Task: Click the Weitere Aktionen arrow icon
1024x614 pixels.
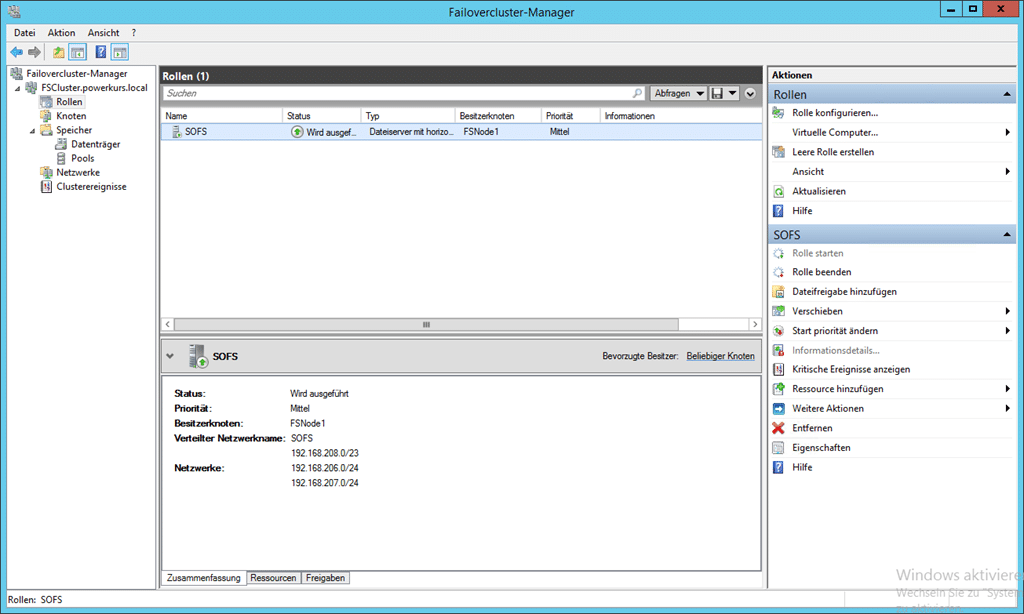Action: click(x=778, y=409)
